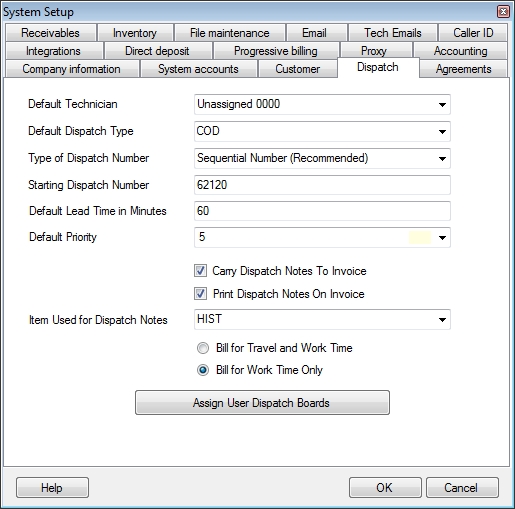
Task: Switch to the Receivables tab
Action: point(50,33)
